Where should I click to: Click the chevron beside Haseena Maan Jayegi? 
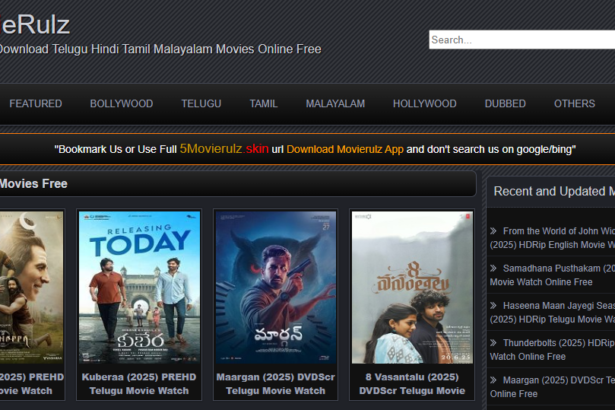coord(493,306)
